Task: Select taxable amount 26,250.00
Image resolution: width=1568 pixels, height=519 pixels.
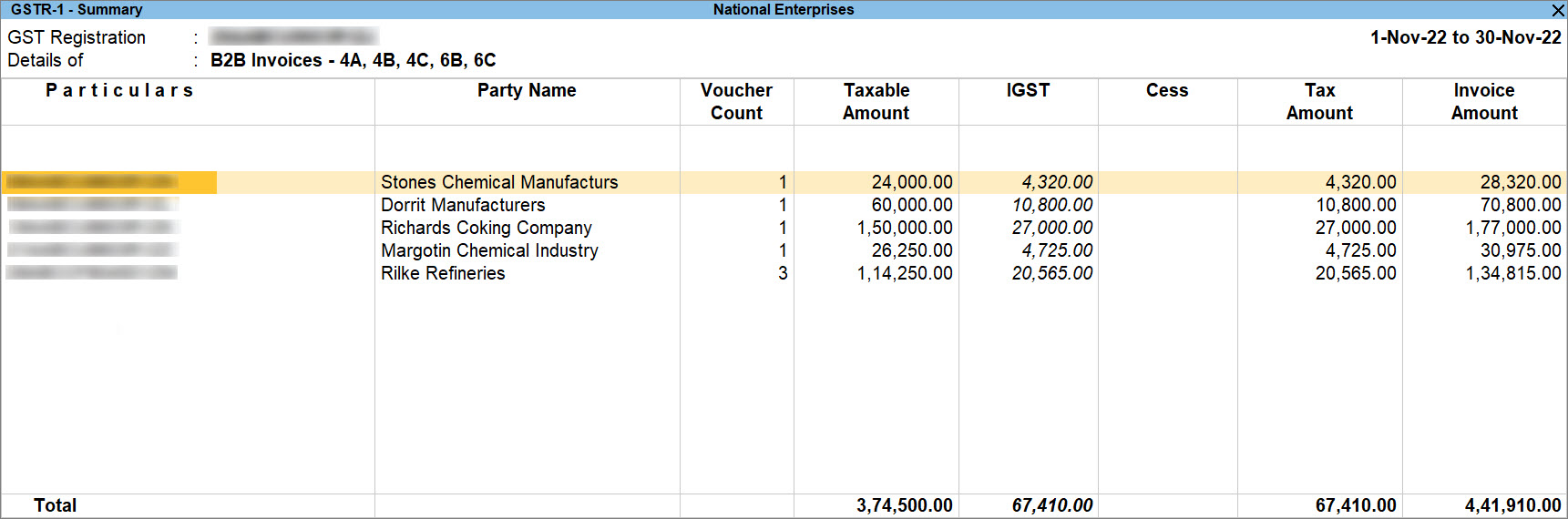Action: pyautogui.click(x=912, y=250)
